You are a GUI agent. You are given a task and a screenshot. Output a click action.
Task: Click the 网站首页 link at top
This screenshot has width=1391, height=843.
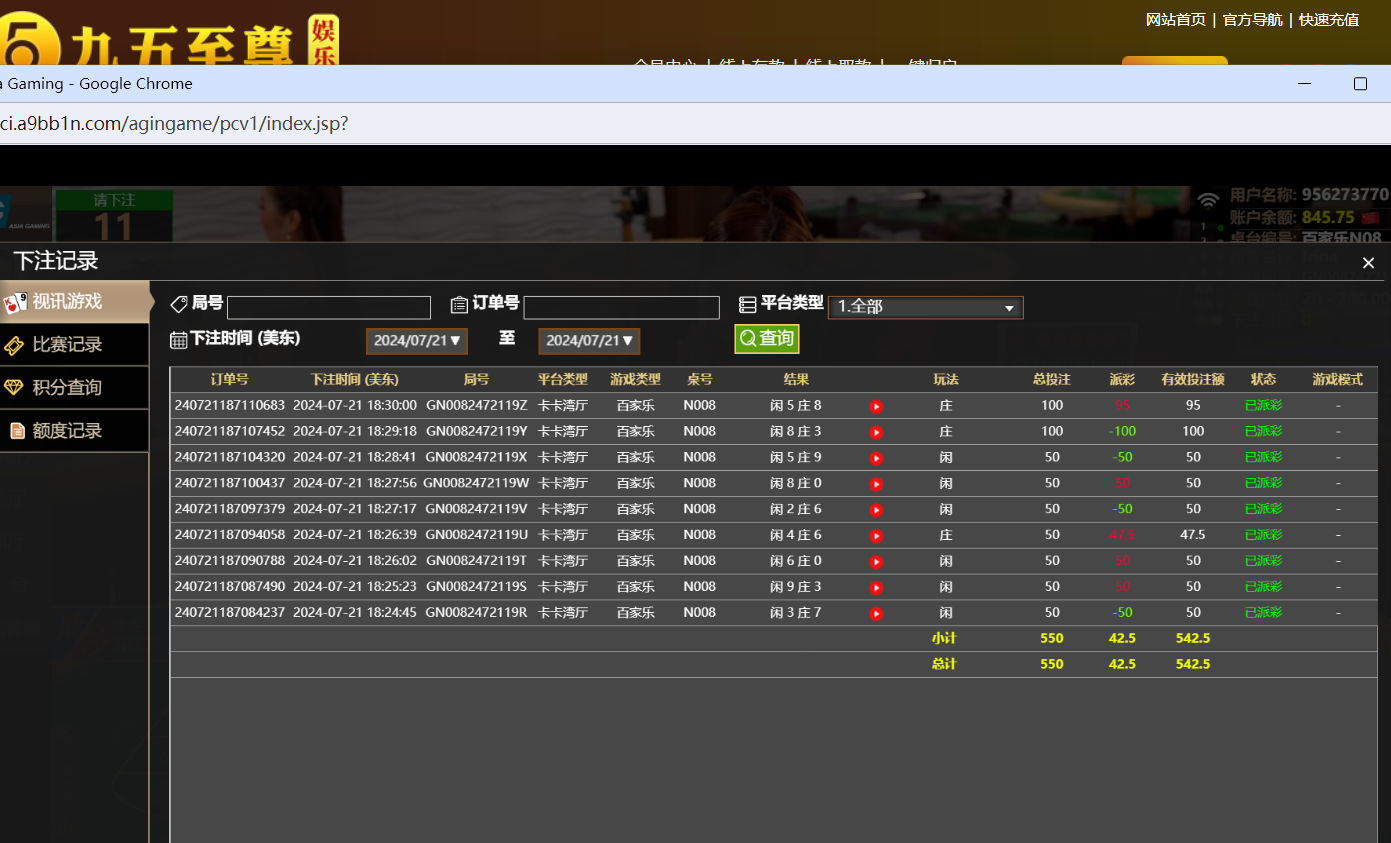[x=1175, y=20]
